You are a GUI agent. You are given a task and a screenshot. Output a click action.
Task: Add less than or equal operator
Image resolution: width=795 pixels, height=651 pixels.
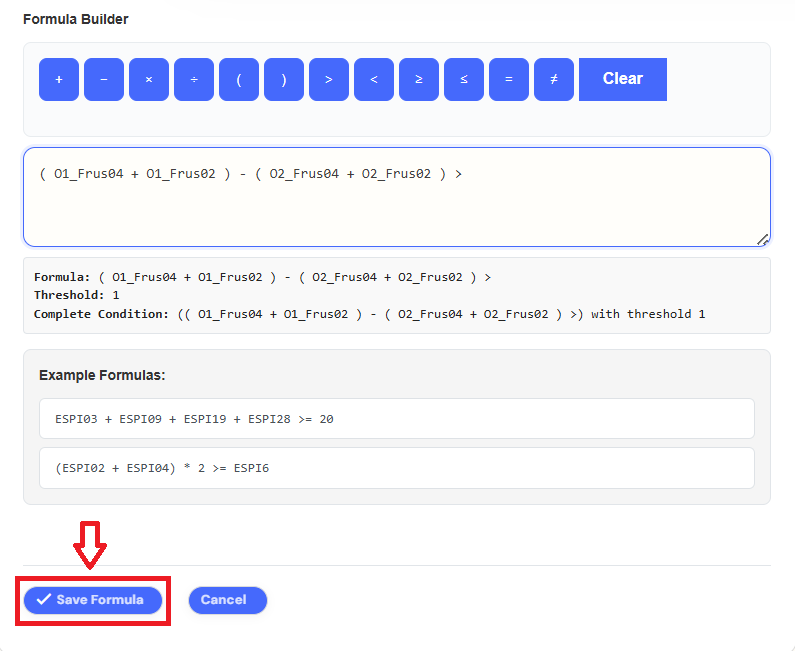[x=464, y=79]
